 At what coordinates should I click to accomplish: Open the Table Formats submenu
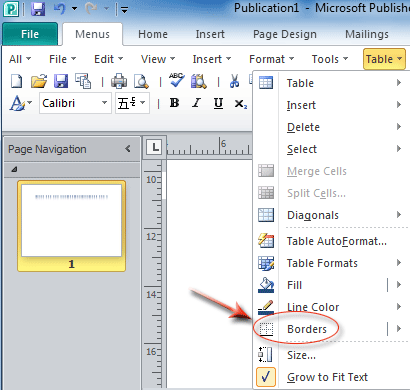coord(331,263)
